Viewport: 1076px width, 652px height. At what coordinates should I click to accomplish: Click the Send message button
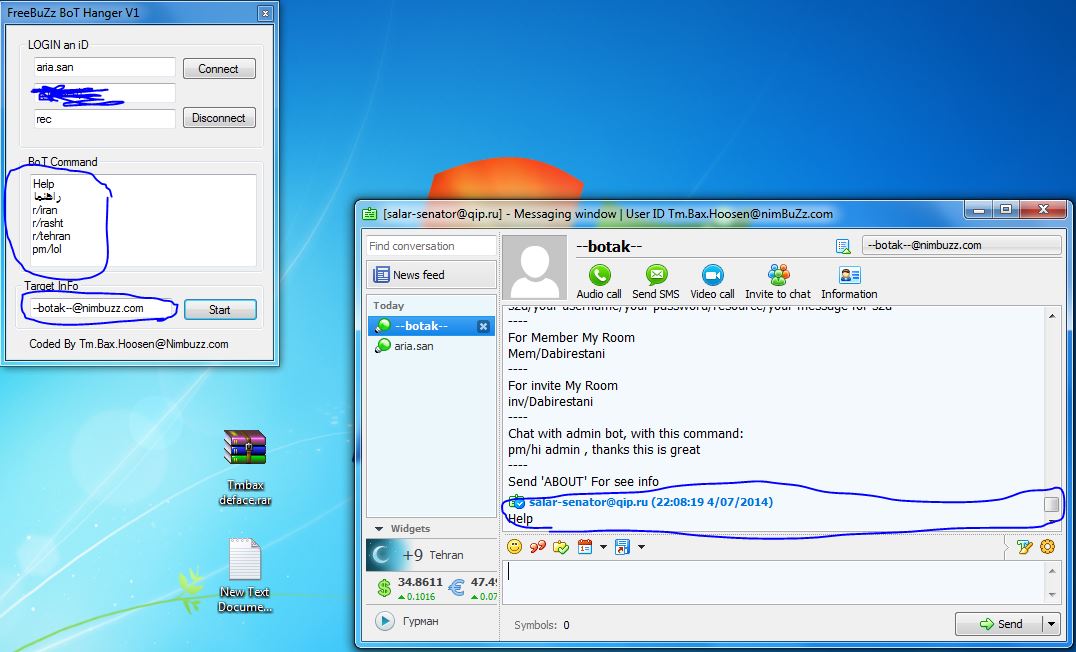1000,624
